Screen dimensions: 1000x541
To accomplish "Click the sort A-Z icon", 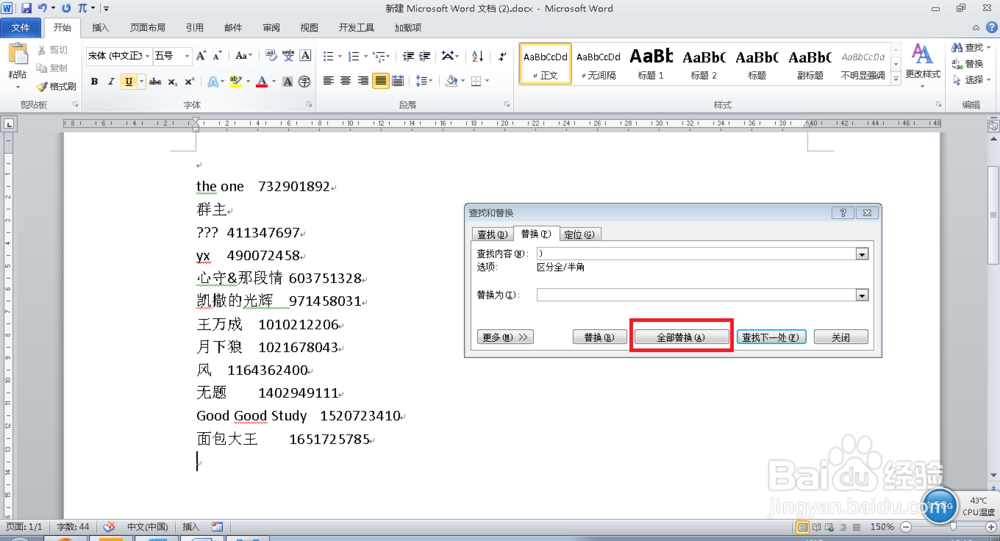I will pos(478,56).
